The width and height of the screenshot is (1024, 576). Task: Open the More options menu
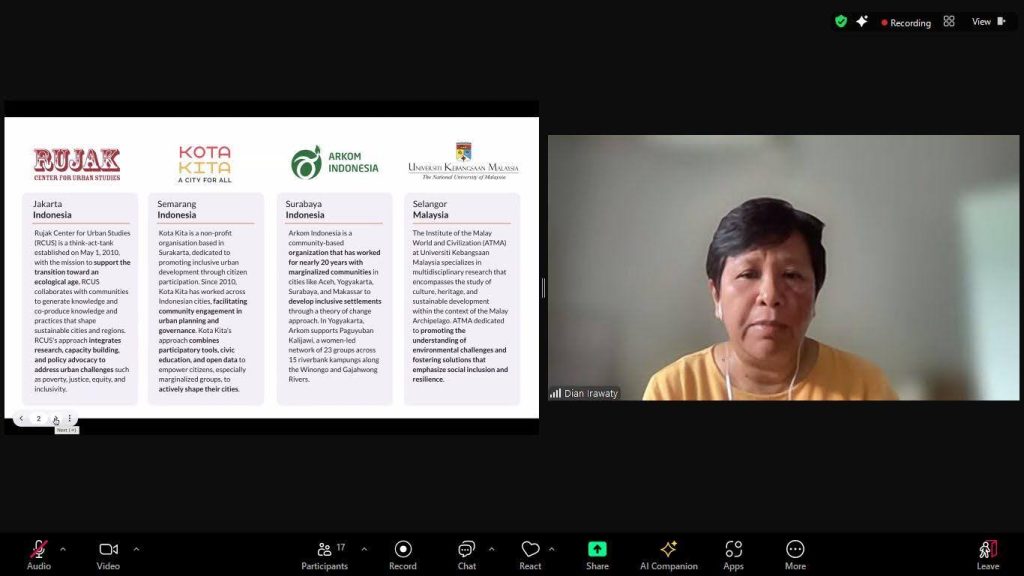pos(795,555)
